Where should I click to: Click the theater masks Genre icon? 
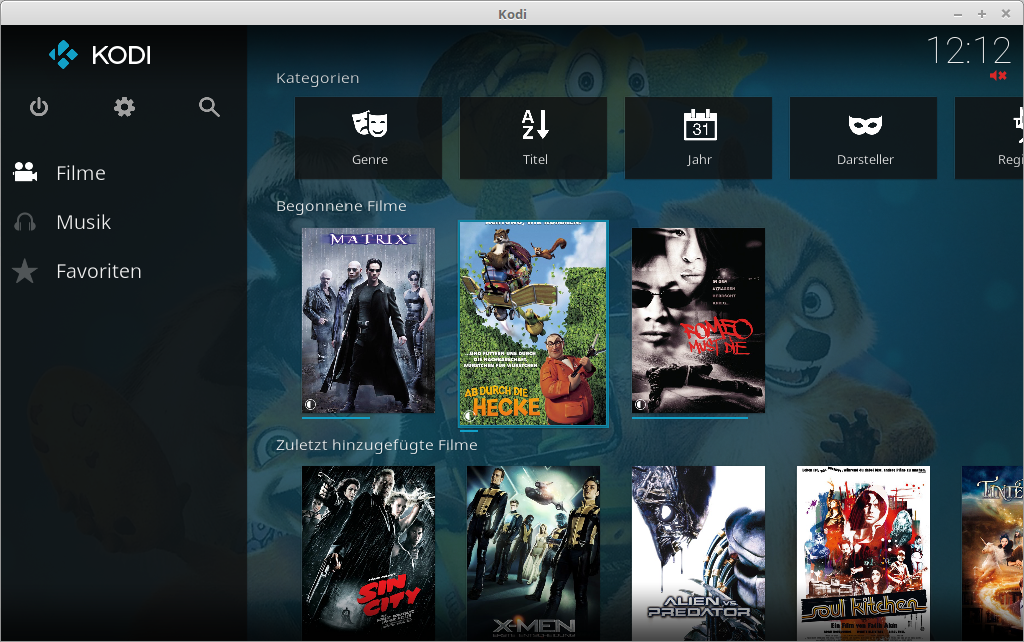370,124
